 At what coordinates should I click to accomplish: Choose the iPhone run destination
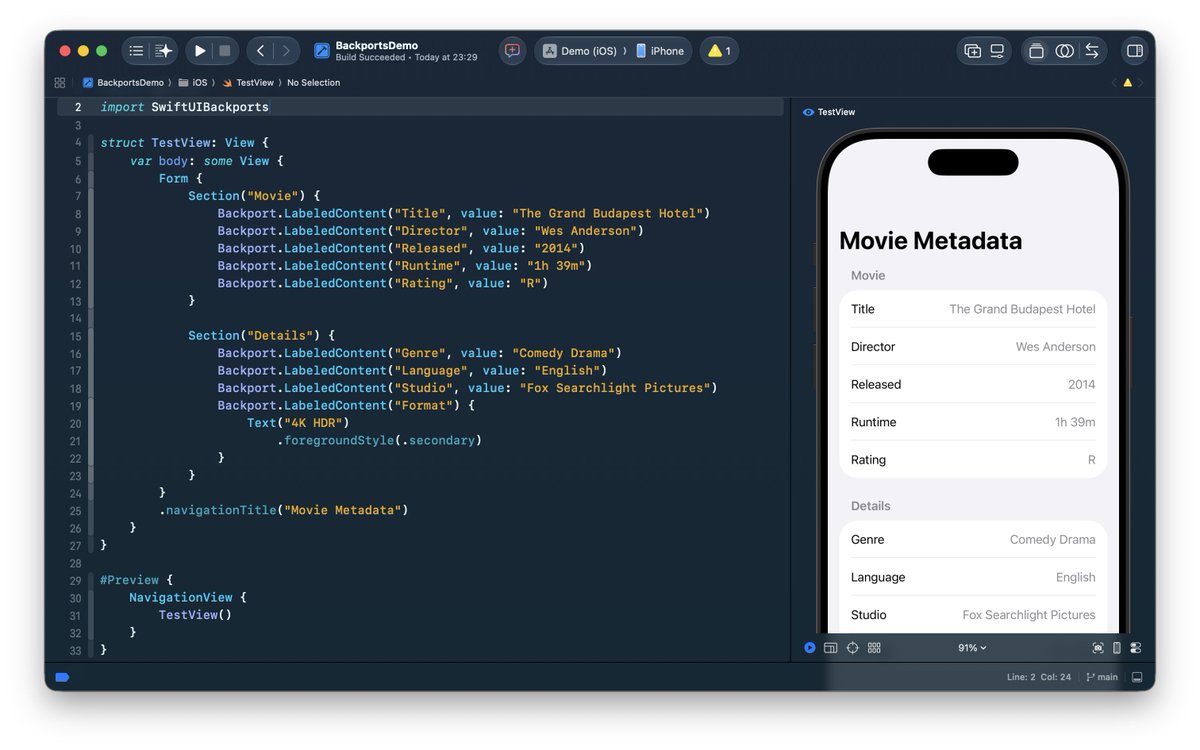click(660, 51)
